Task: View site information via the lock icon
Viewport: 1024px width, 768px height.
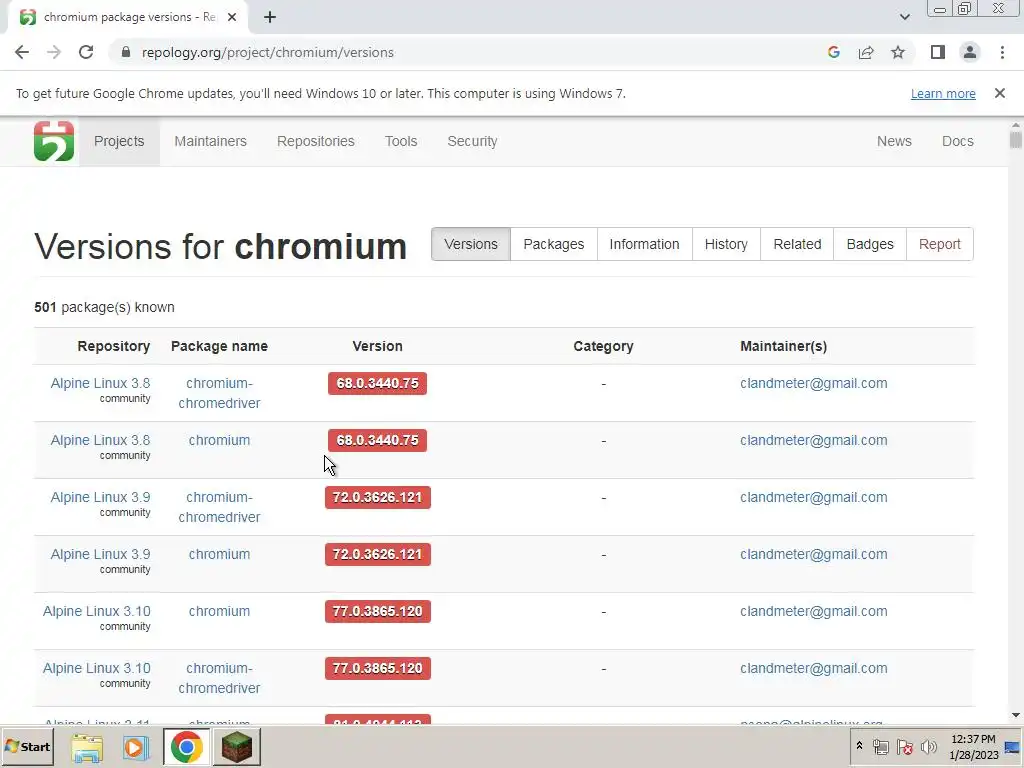Action: (x=126, y=52)
